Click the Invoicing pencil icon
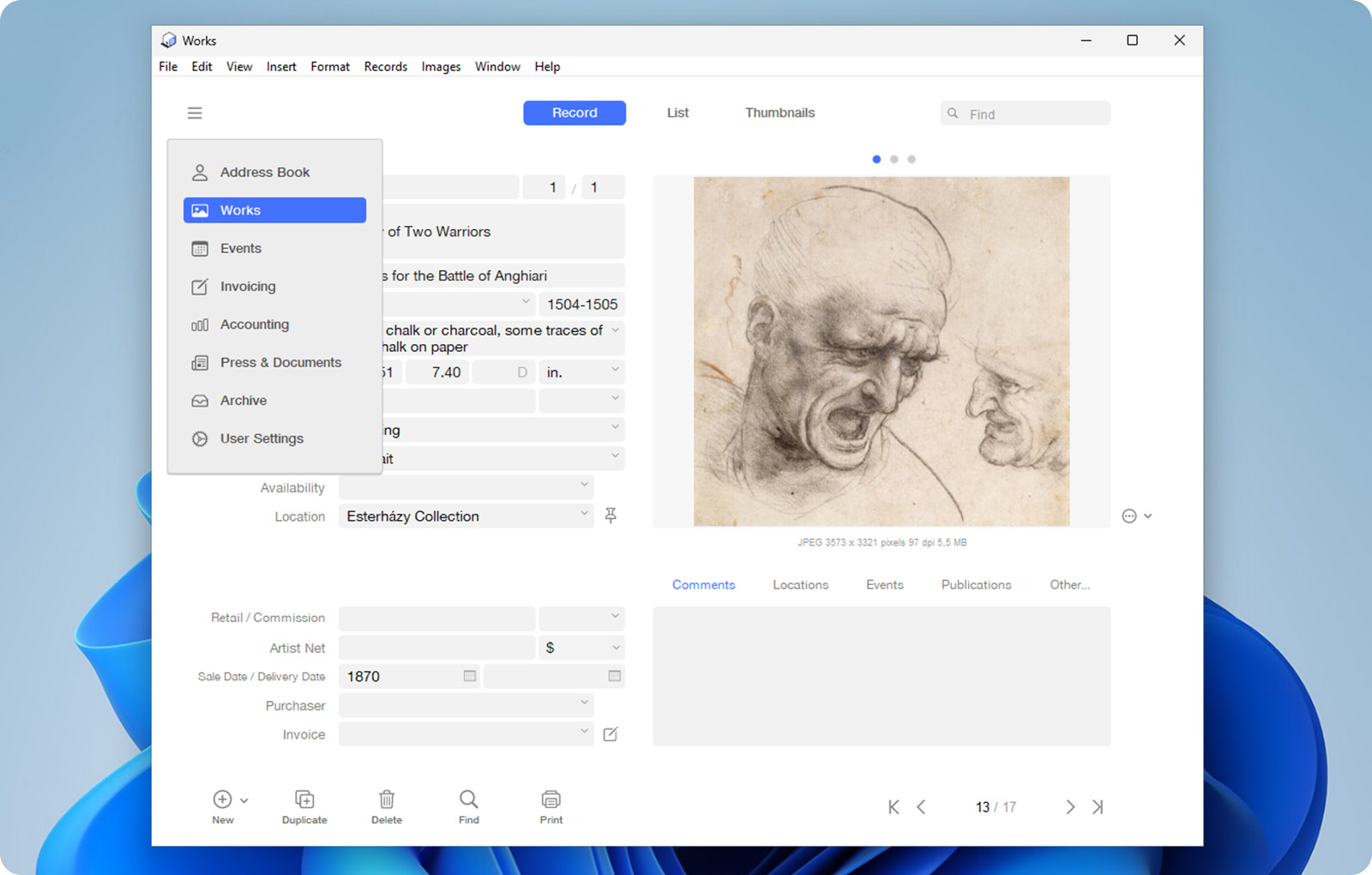Viewport: 1372px width, 875px height. pyautogui.click(x=200, y=287)
